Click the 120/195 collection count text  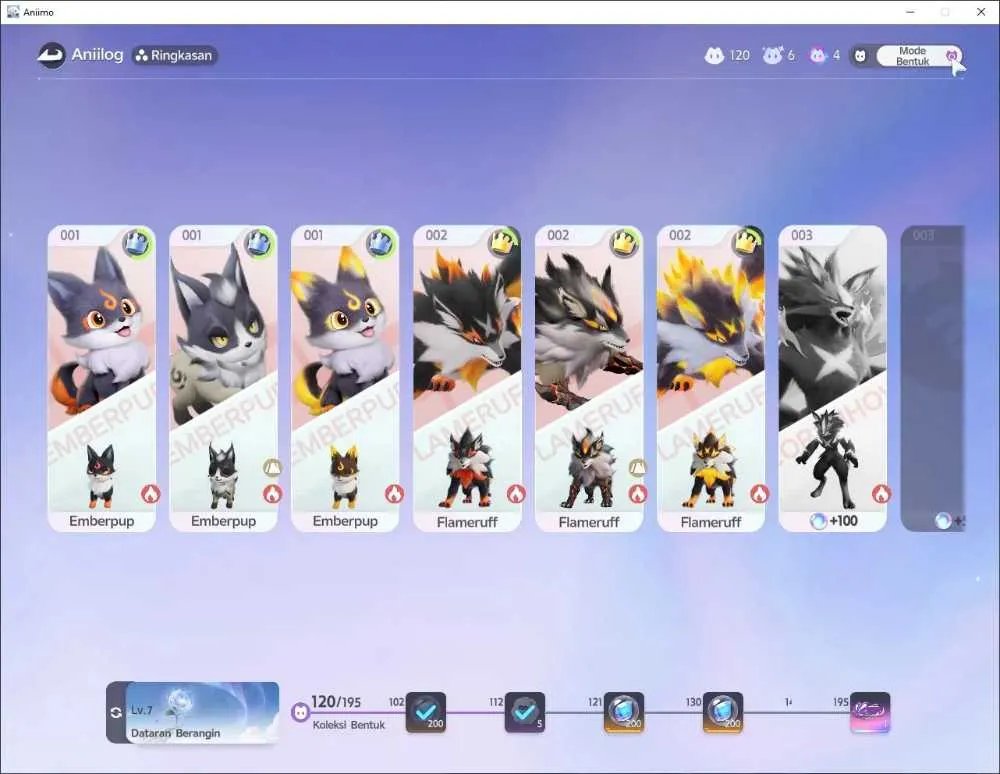coord(336,702)
